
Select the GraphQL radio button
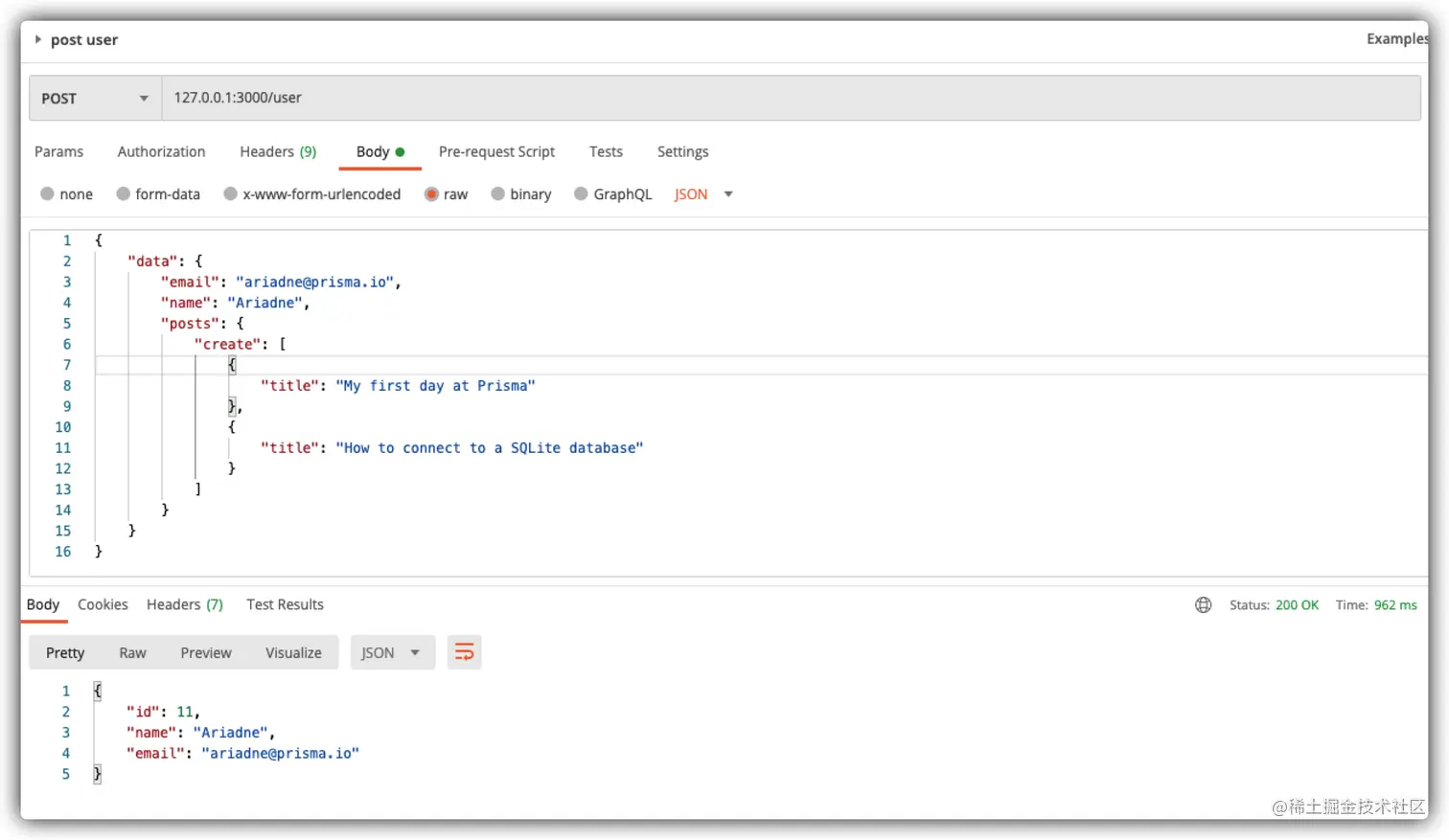point(581,193)
